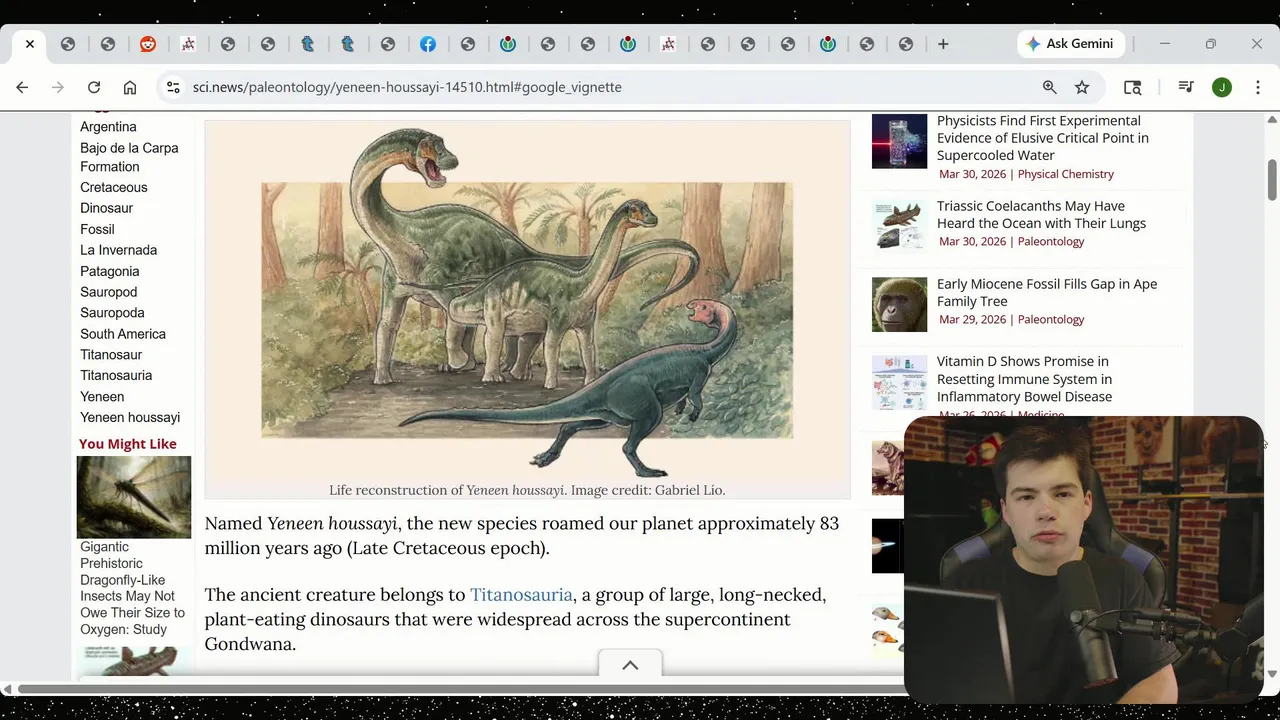
Task: Open media controls in toolbar
Action: (x=1186, y=87)
